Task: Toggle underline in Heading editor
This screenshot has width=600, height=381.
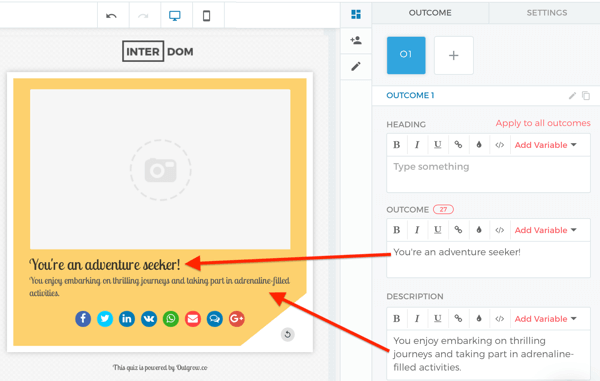Action: click(438, 145)
